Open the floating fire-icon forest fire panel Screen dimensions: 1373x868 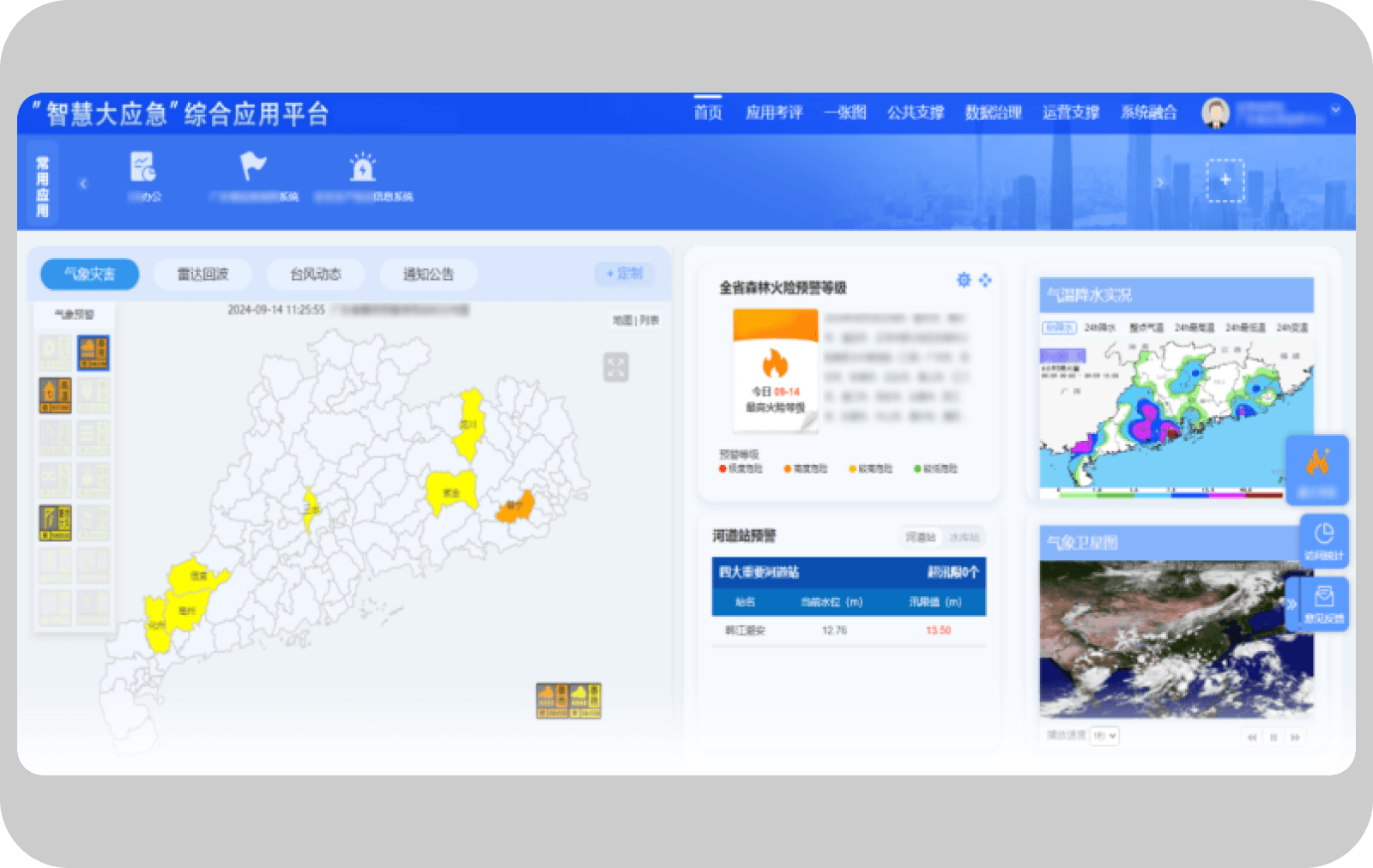click(x=1318, y=470)
